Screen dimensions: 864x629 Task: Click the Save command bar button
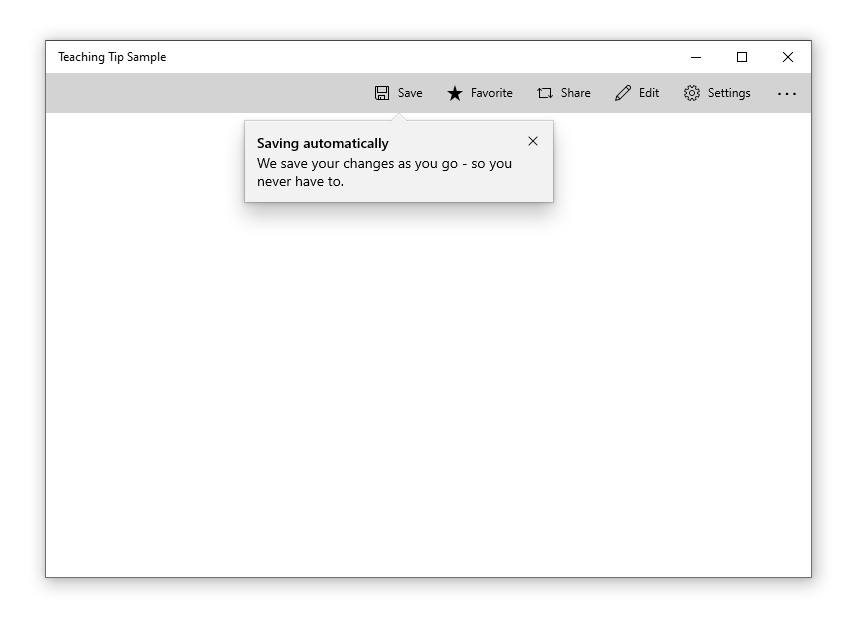click(398, 93)
